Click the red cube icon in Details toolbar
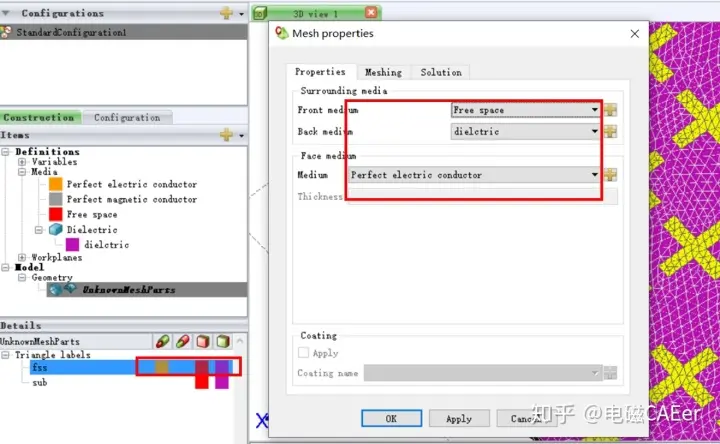Screen dimensions: 720x444 pos(202,341)
